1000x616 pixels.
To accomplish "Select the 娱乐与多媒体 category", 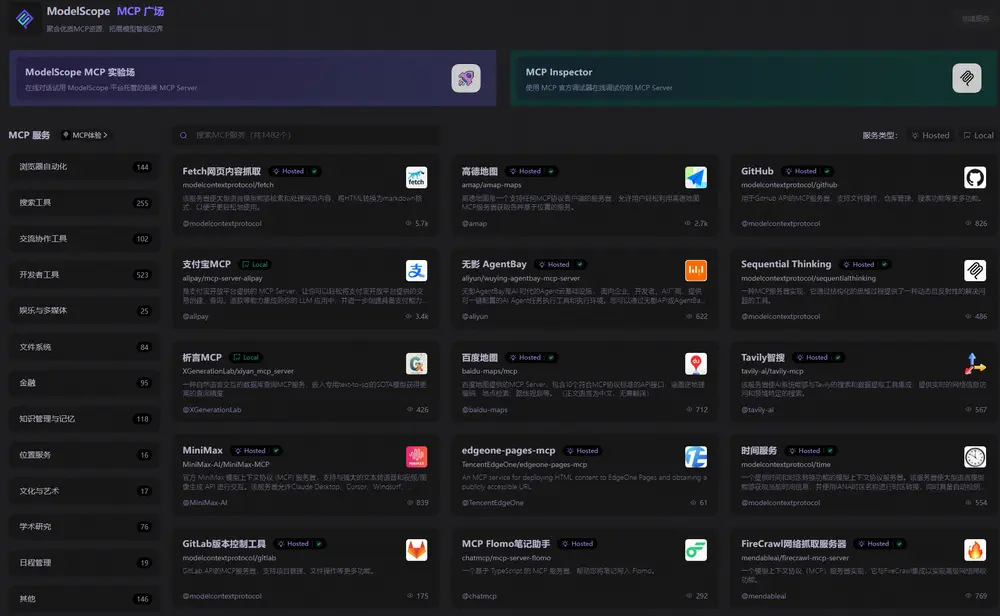I will (84, 311).
